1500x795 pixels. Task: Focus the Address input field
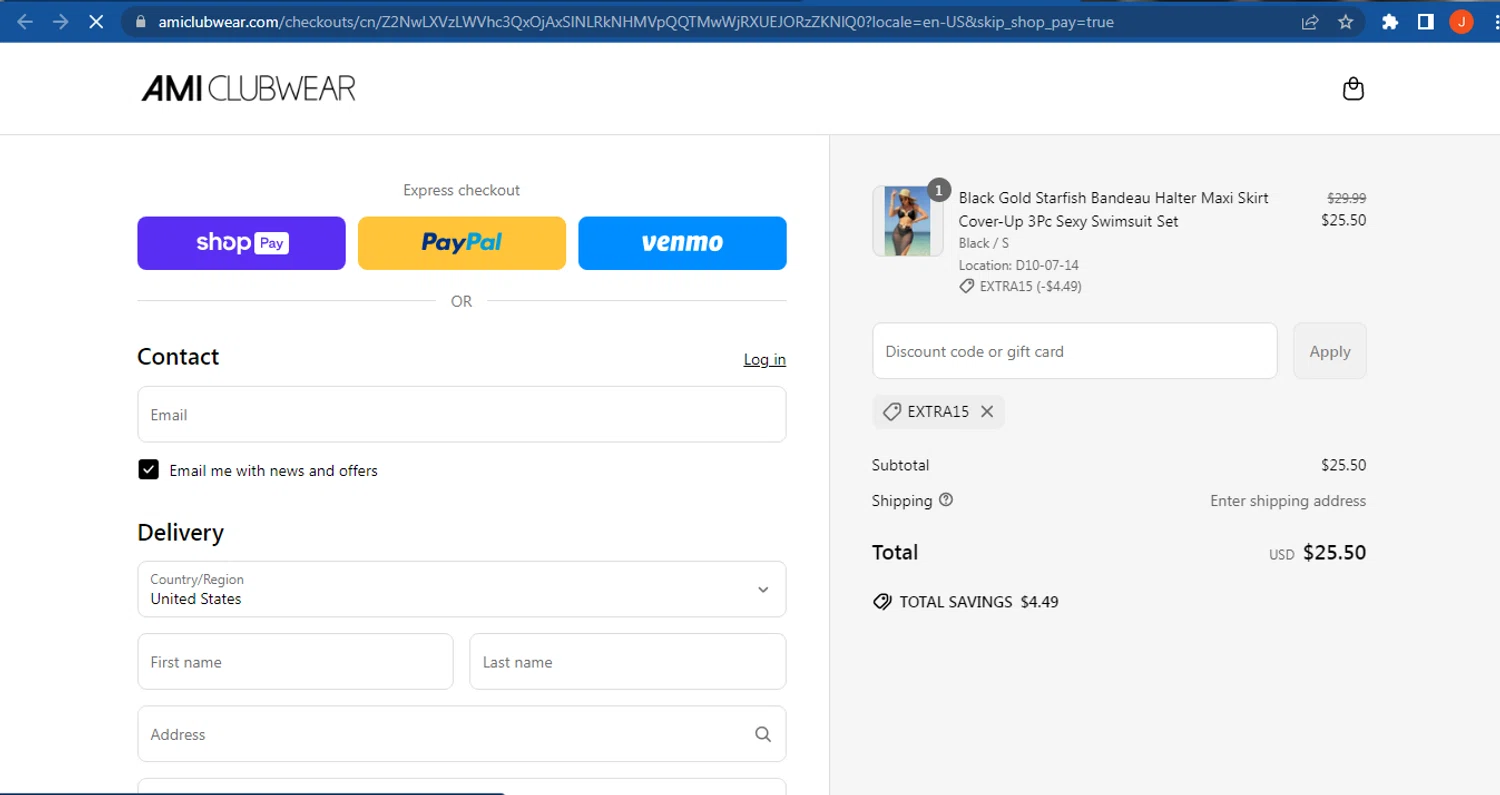click(x=462, y=734)
